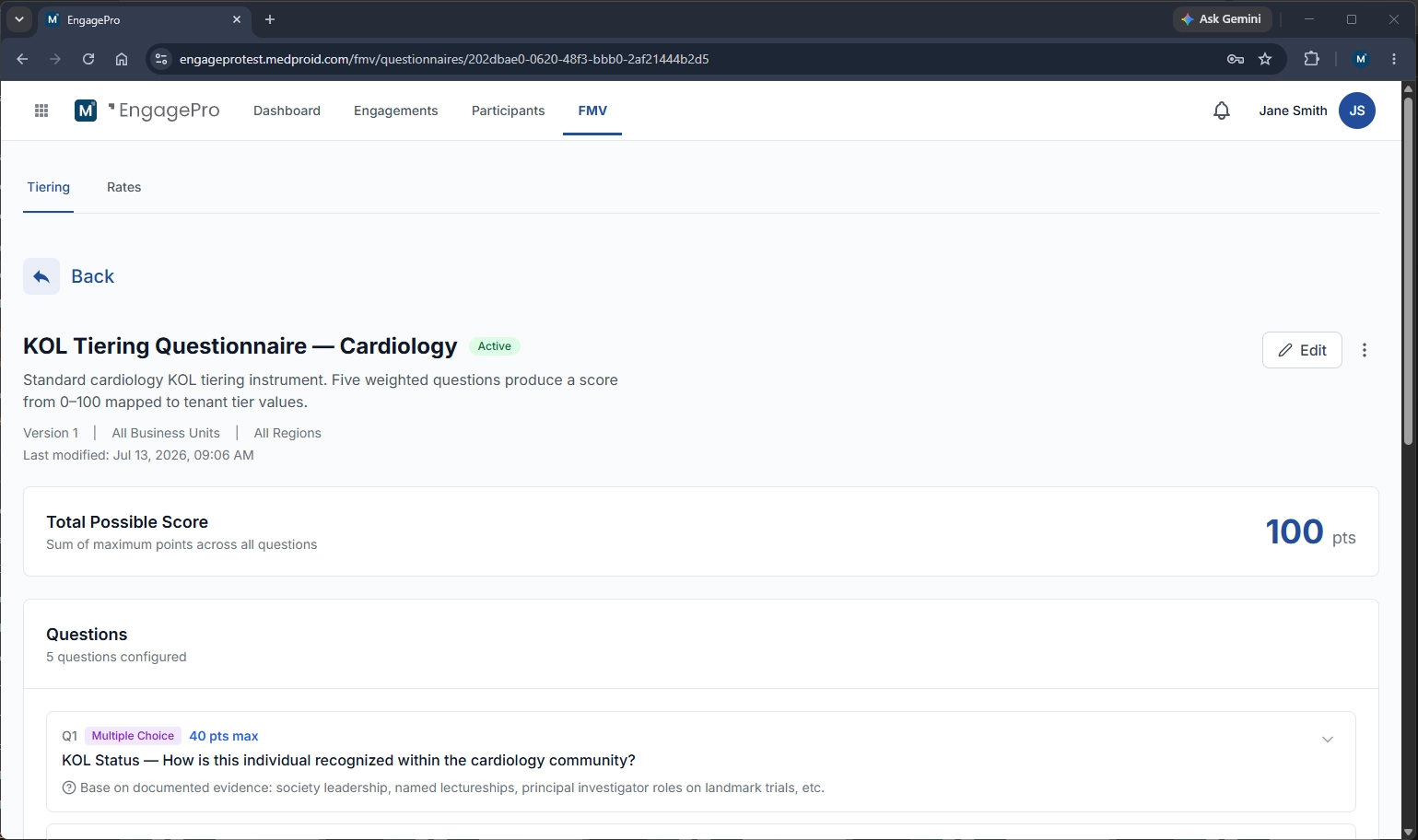This screenshot has width=1418, height=840.
Task: Open the Chrome profile icon
Action: (x=1361, y=59)
